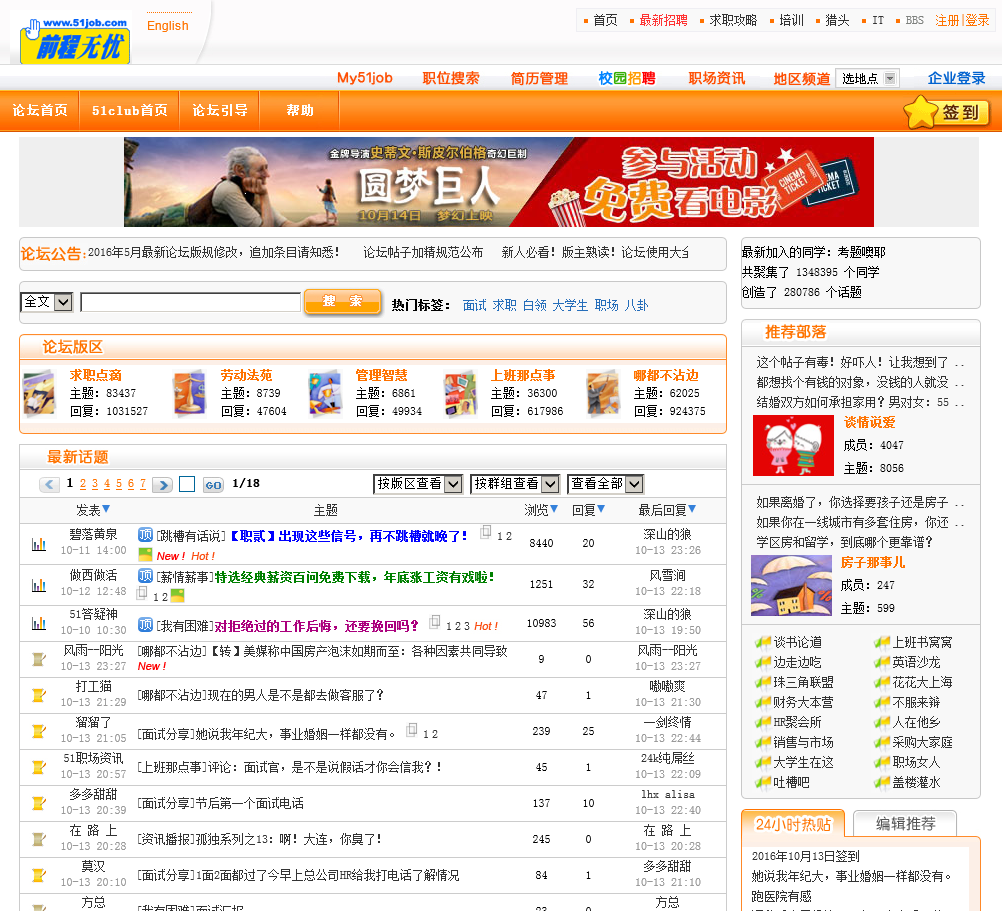Sort by 最后回复 arrow
The width and height of the screenshot is (1002, 911).
click(693, 509)
